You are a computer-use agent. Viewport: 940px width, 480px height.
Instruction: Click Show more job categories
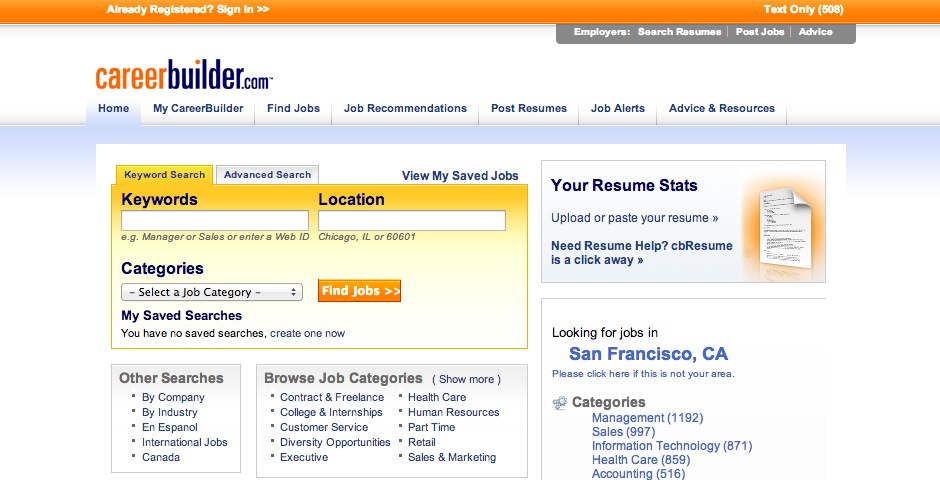[x=466, y=379]
